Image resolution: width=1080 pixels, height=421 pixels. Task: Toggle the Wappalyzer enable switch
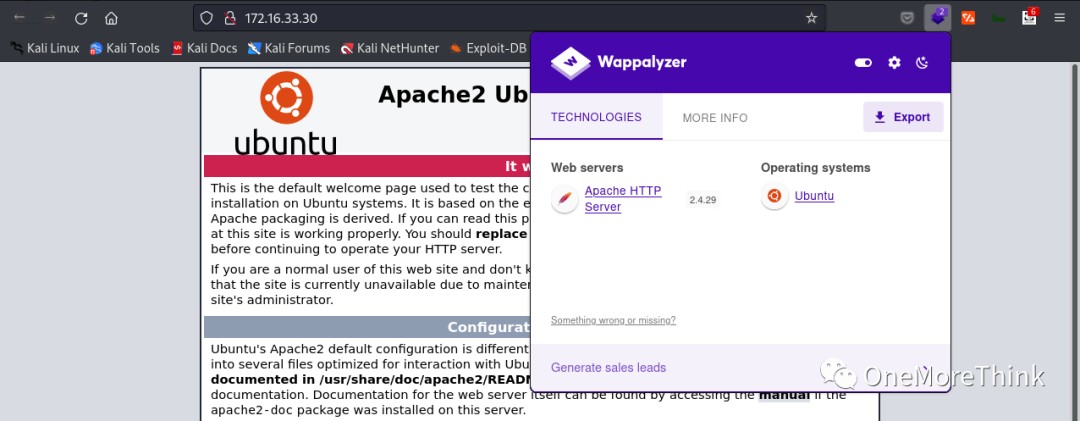(x=863, y=63)
